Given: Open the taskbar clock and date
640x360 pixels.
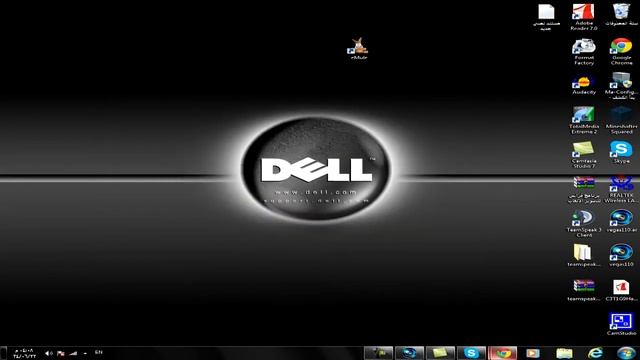Looking at the screenshot, I should click(24, 353).
